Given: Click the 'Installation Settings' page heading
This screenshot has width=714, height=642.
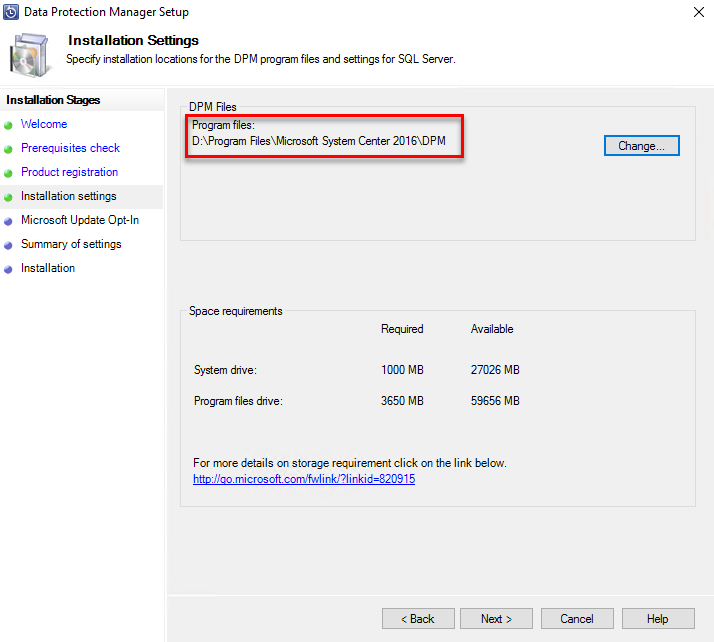Looking at the screenshot, I should point(133,41).
